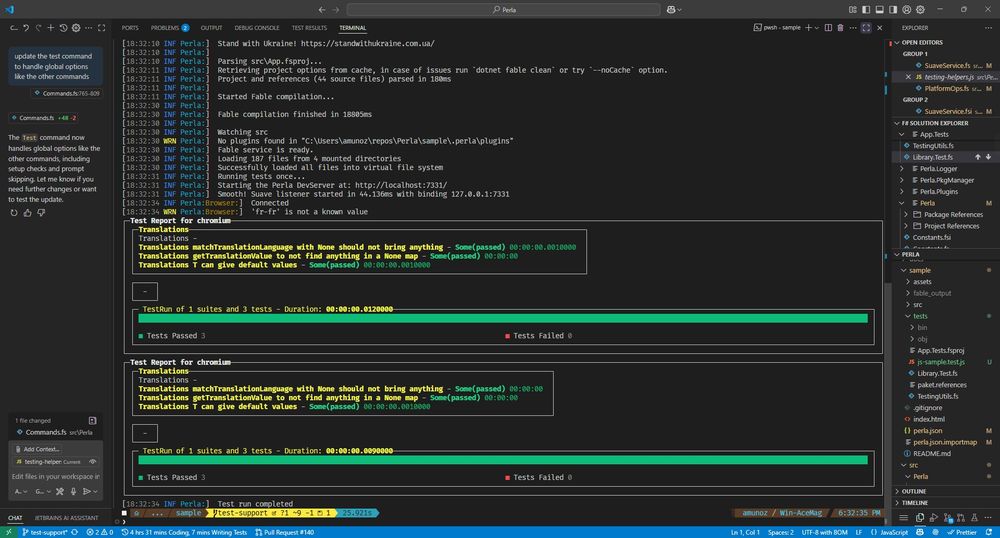
Task: Open new terminal launch profile dropdown
Action: pyautogui.click(x=816, y=28)
